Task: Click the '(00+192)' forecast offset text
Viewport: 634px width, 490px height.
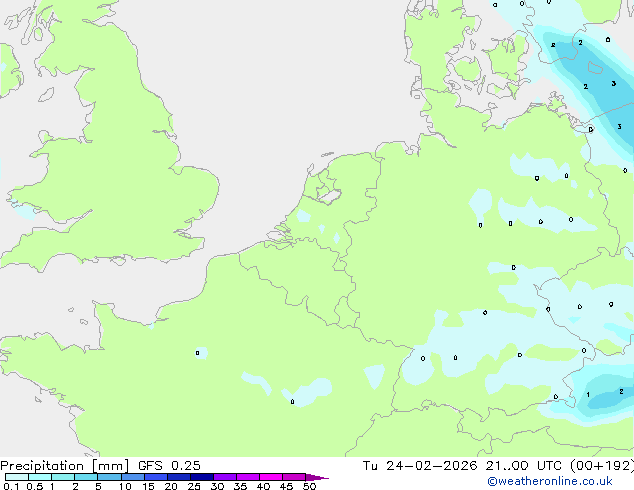Action: click(602, 466)
